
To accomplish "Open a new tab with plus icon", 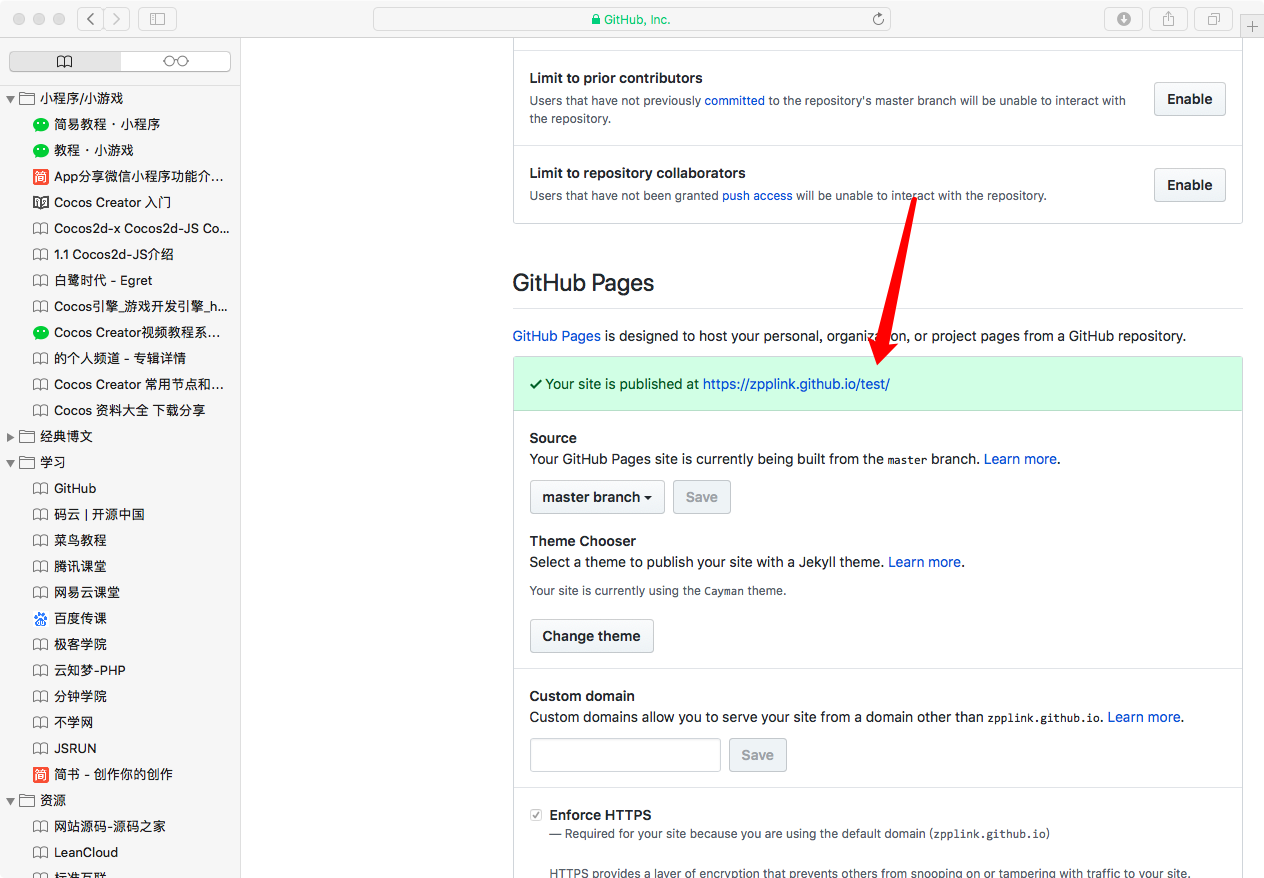I will (1252, 27).
